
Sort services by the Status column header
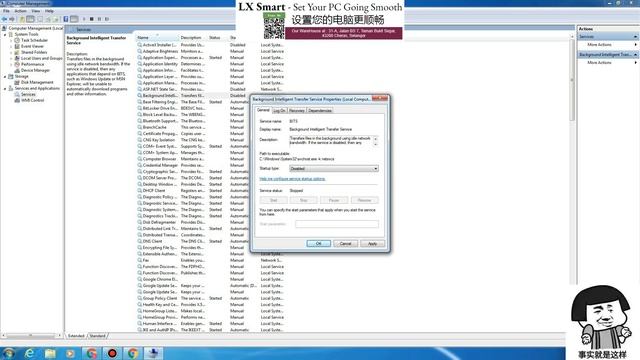click(x=218, y=38)
